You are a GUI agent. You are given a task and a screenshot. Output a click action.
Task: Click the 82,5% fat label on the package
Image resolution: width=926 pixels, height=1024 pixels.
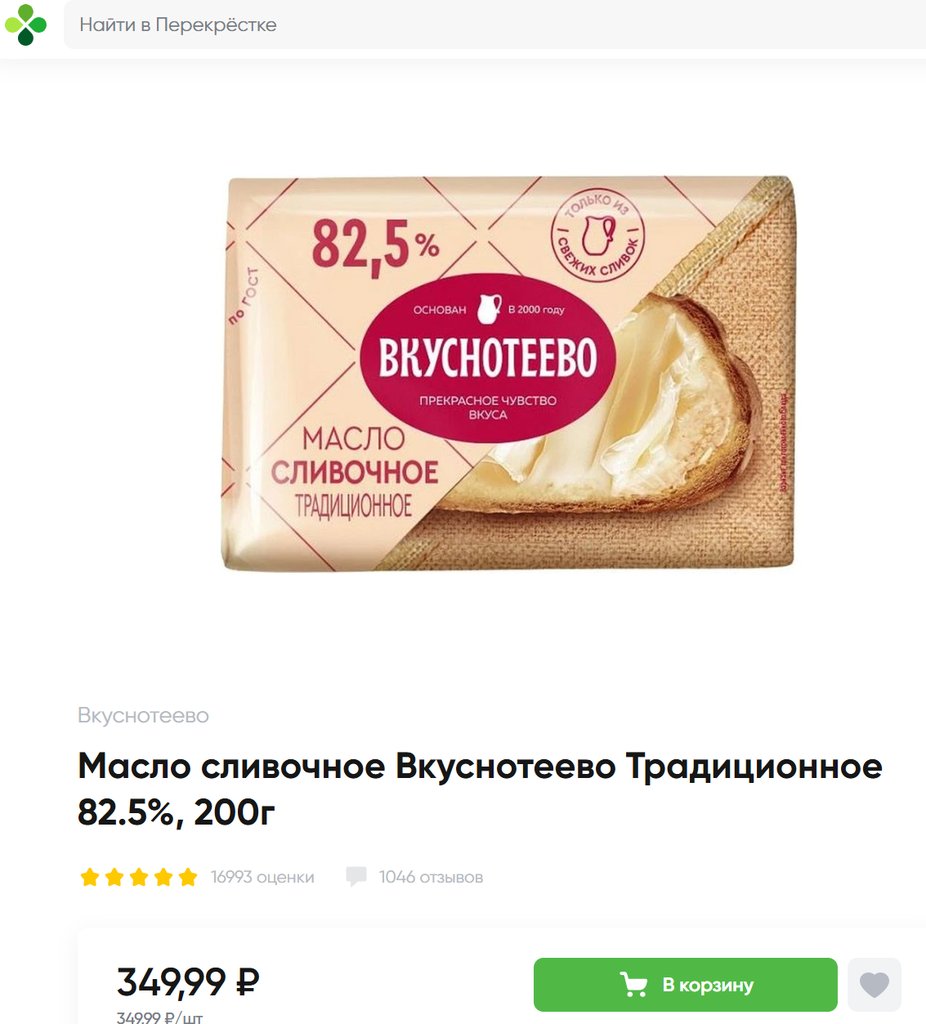[x=375, y=246]
